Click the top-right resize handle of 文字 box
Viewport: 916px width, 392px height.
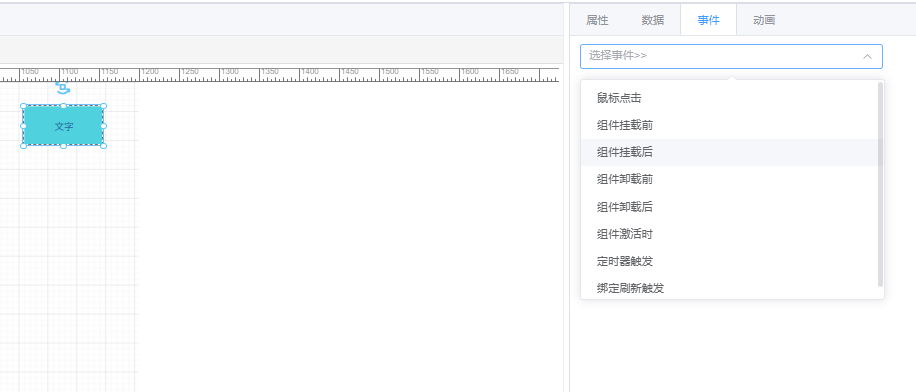[103, 106]
